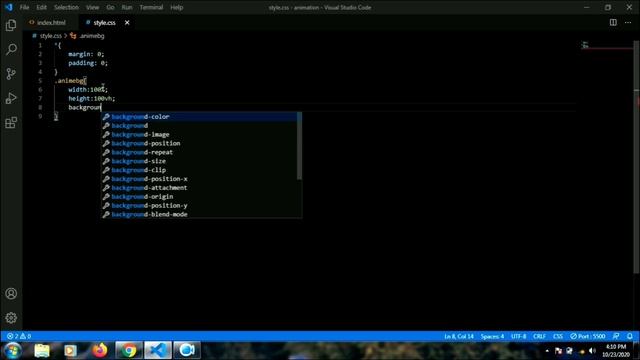This screenshot has width=640, height=360.
Task: Click the Port: 5500 Live Server button
Action: (x=587, y=336)
